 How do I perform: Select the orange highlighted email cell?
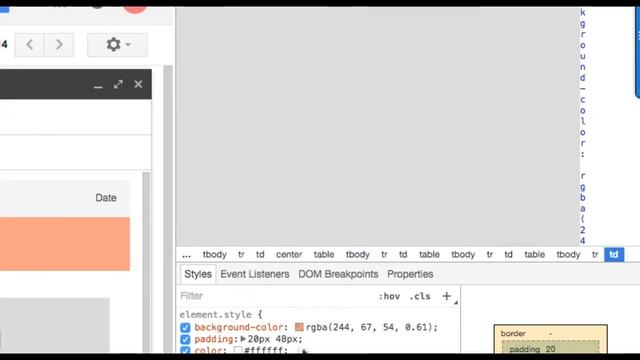click(65, 244)
